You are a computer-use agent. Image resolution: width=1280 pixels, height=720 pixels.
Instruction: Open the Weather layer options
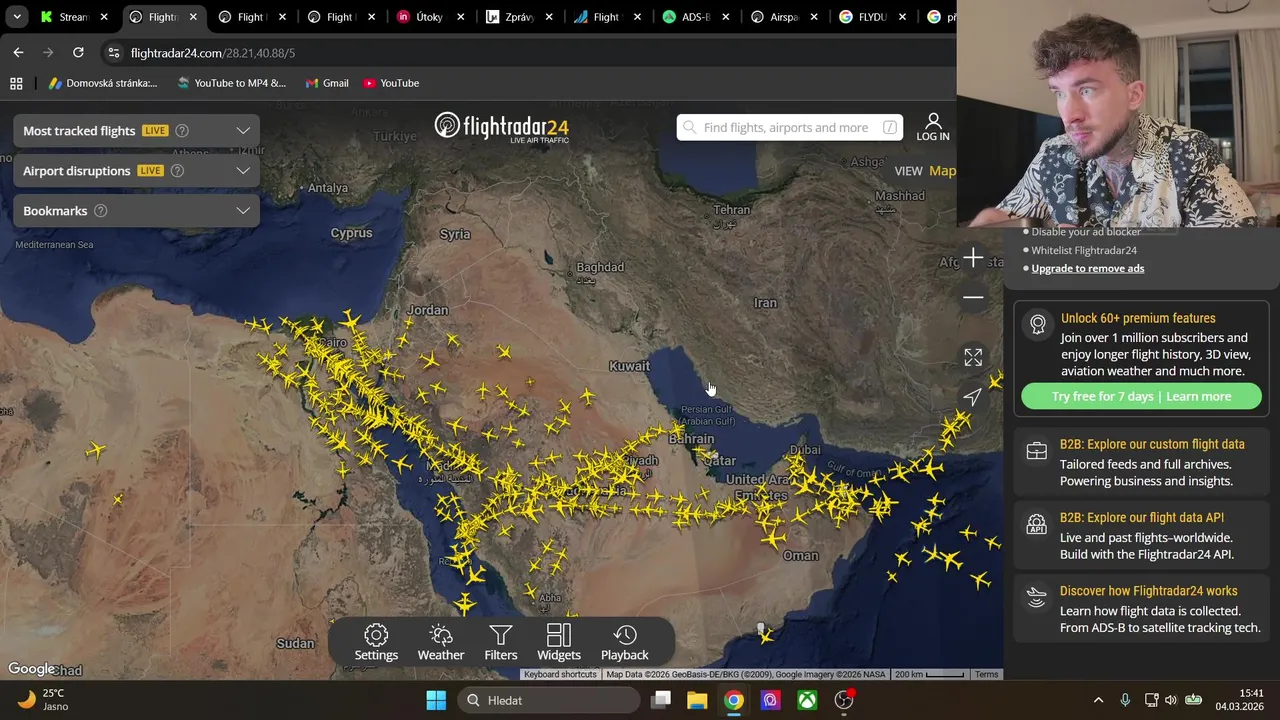coord(441,643)
